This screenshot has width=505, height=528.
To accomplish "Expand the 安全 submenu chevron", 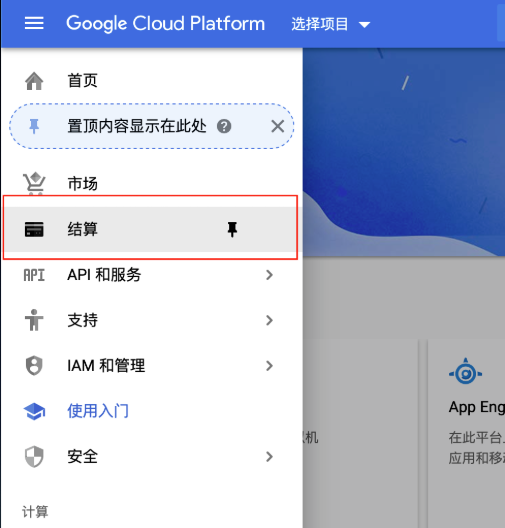I will coord(269,457).
